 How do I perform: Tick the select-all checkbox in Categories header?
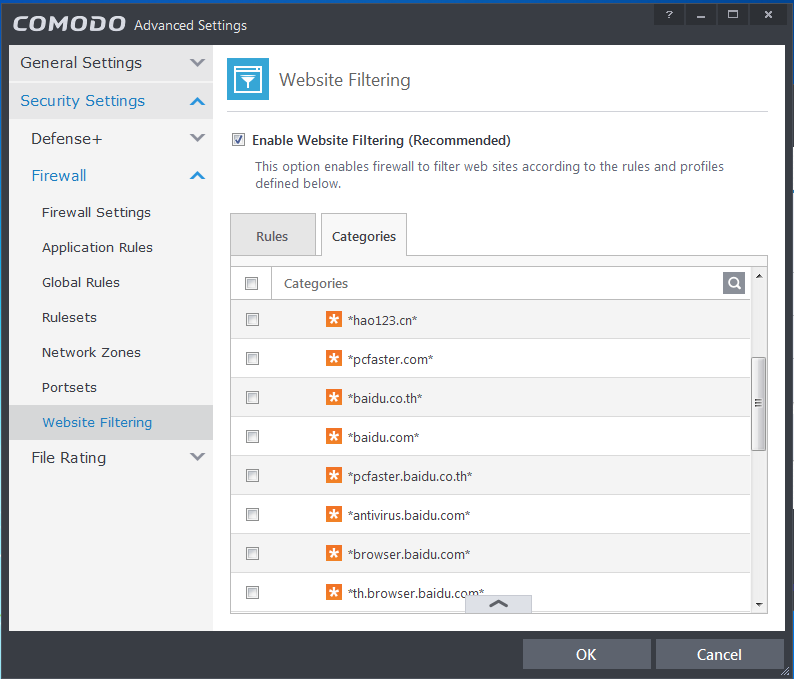coord(252,283)
